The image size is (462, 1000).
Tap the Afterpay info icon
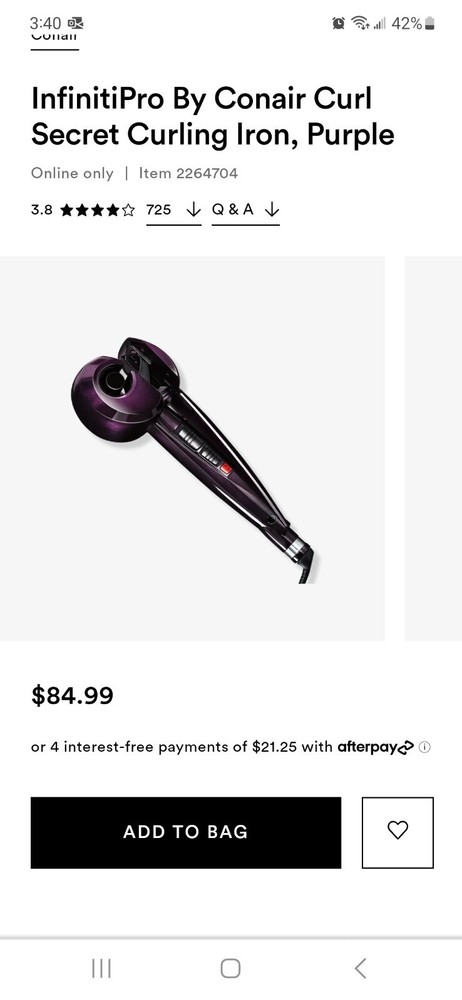coord(425,747)
